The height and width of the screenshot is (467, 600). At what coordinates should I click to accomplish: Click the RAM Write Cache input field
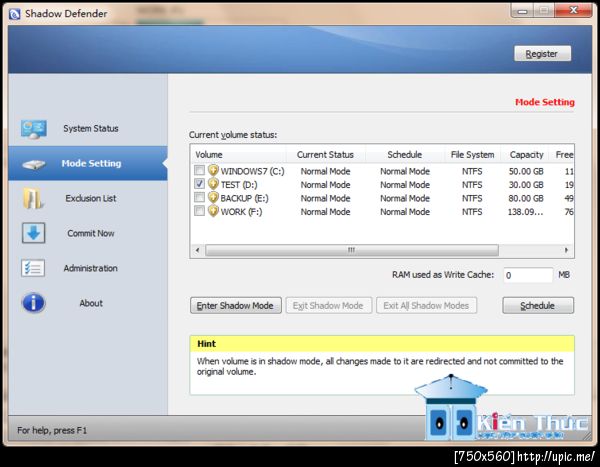[528, 275]
